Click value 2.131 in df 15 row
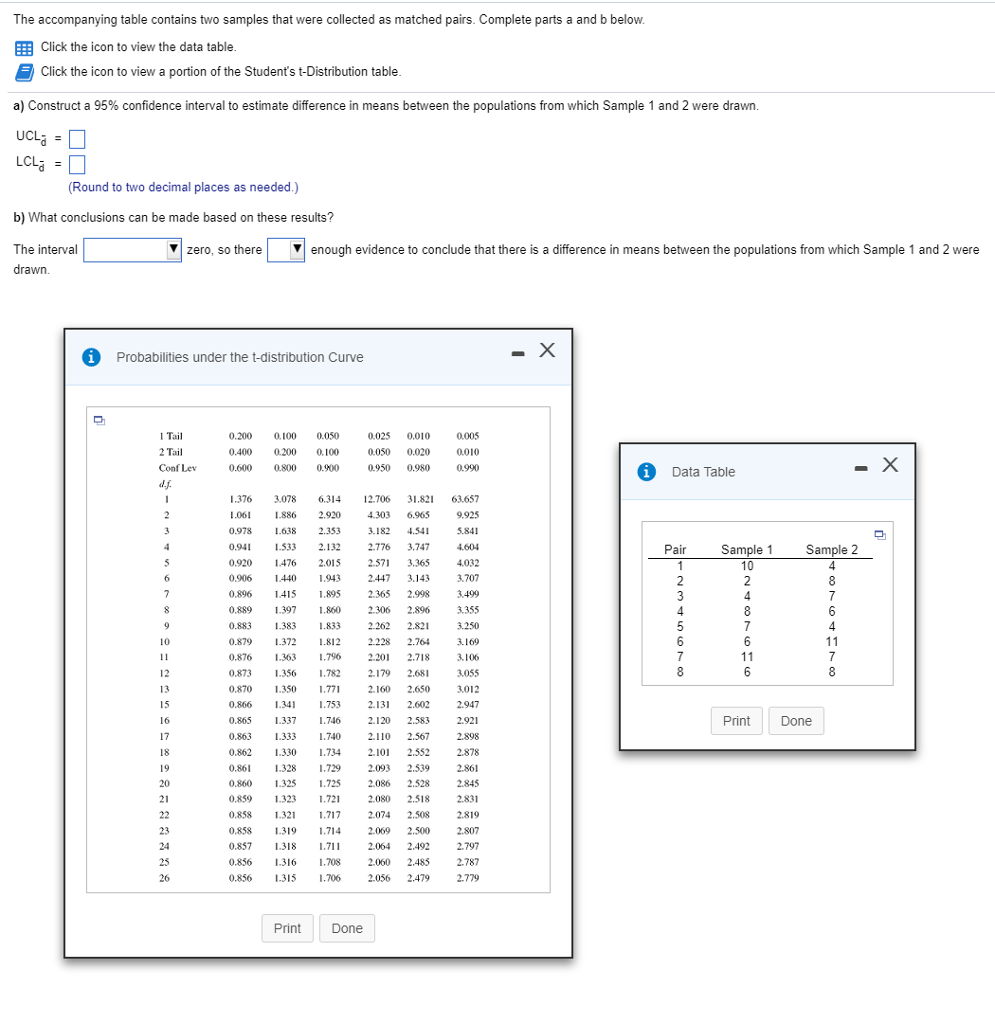The image size is (995, 1024). pos(379,705)
